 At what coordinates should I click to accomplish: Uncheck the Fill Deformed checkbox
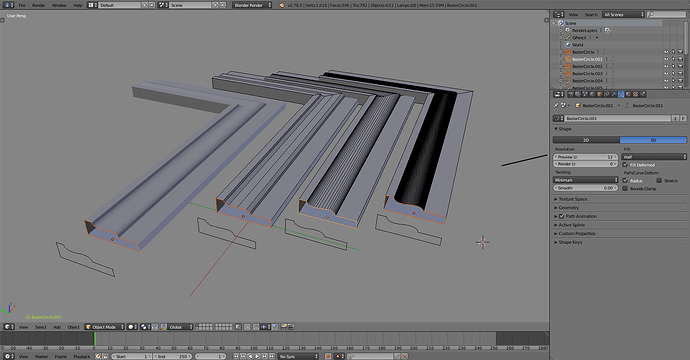click(625, 165)
